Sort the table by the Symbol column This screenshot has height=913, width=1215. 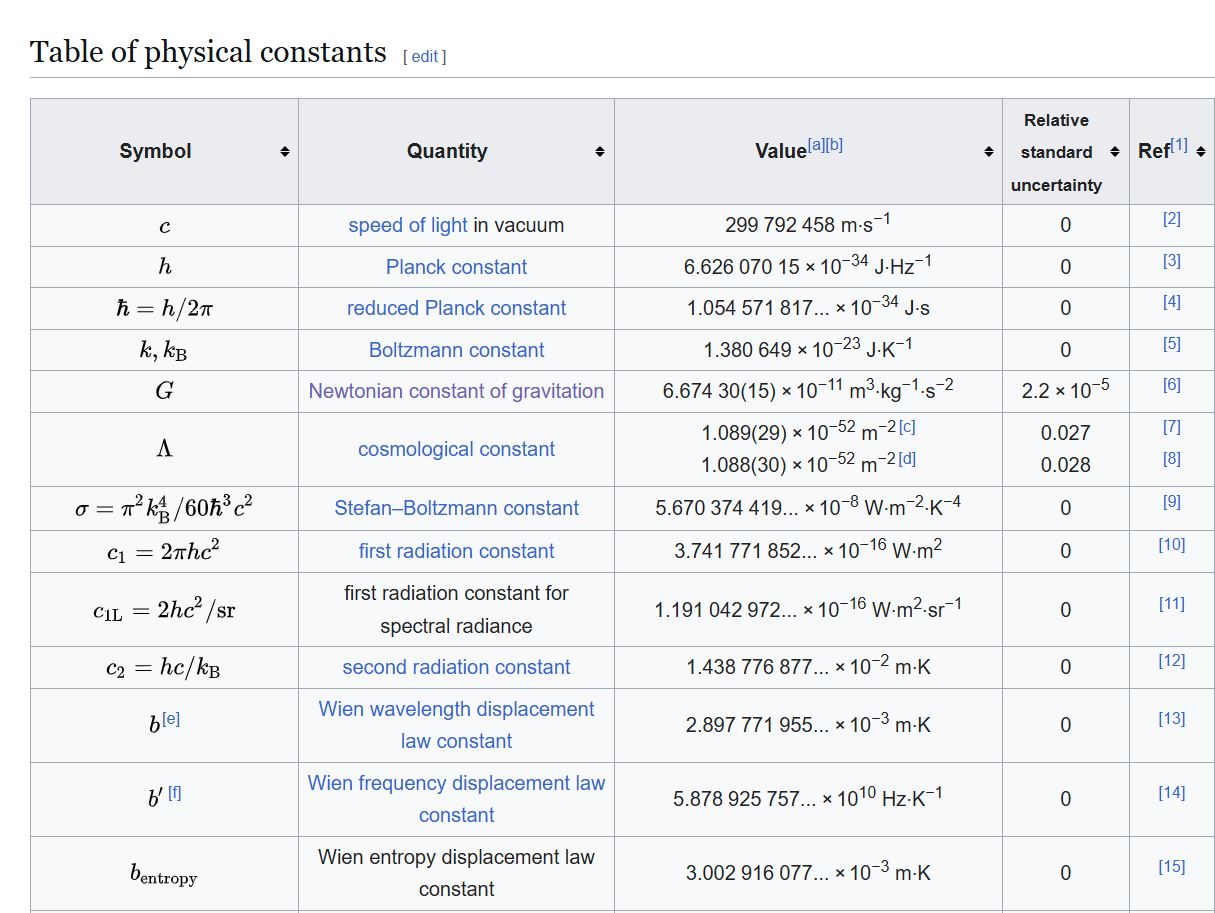coord(283,151)
